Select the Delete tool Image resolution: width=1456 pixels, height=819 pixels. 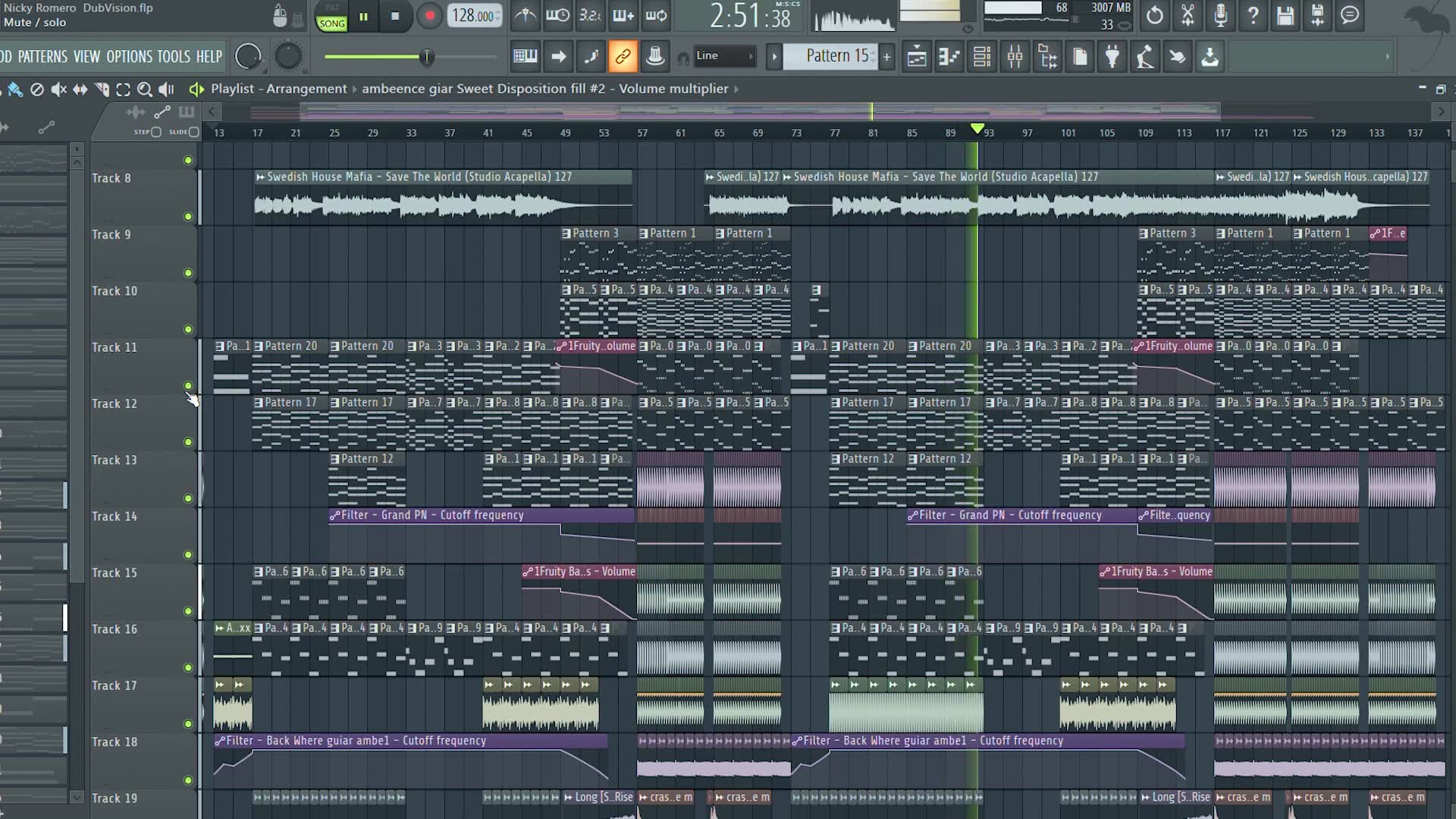point(36,89)
